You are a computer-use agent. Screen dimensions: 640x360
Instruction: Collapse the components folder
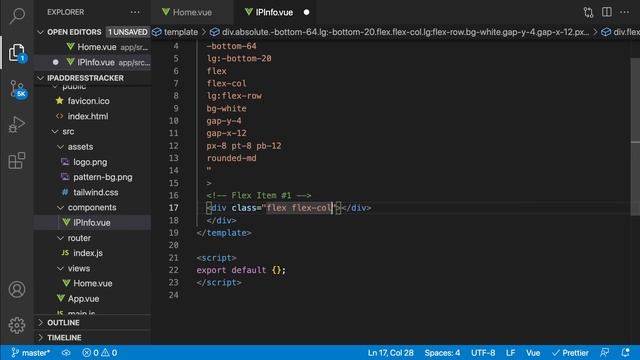[x=92, y=207]
